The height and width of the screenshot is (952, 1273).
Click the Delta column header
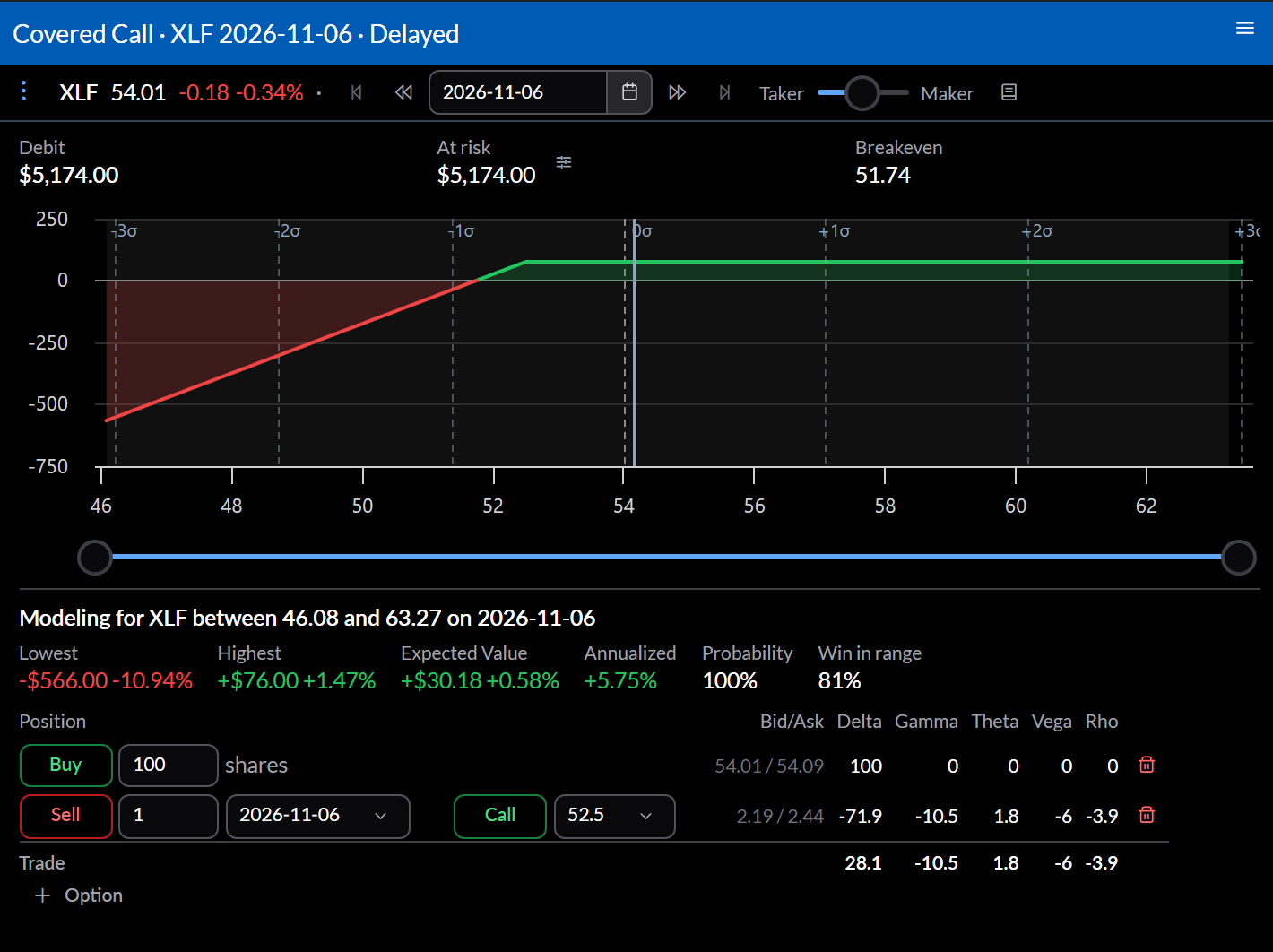(859, 722)
